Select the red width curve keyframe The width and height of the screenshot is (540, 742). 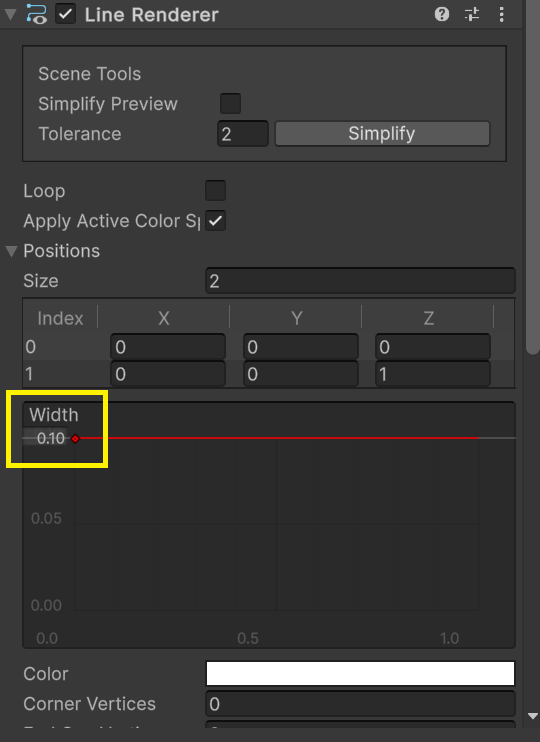click(75, 439)
